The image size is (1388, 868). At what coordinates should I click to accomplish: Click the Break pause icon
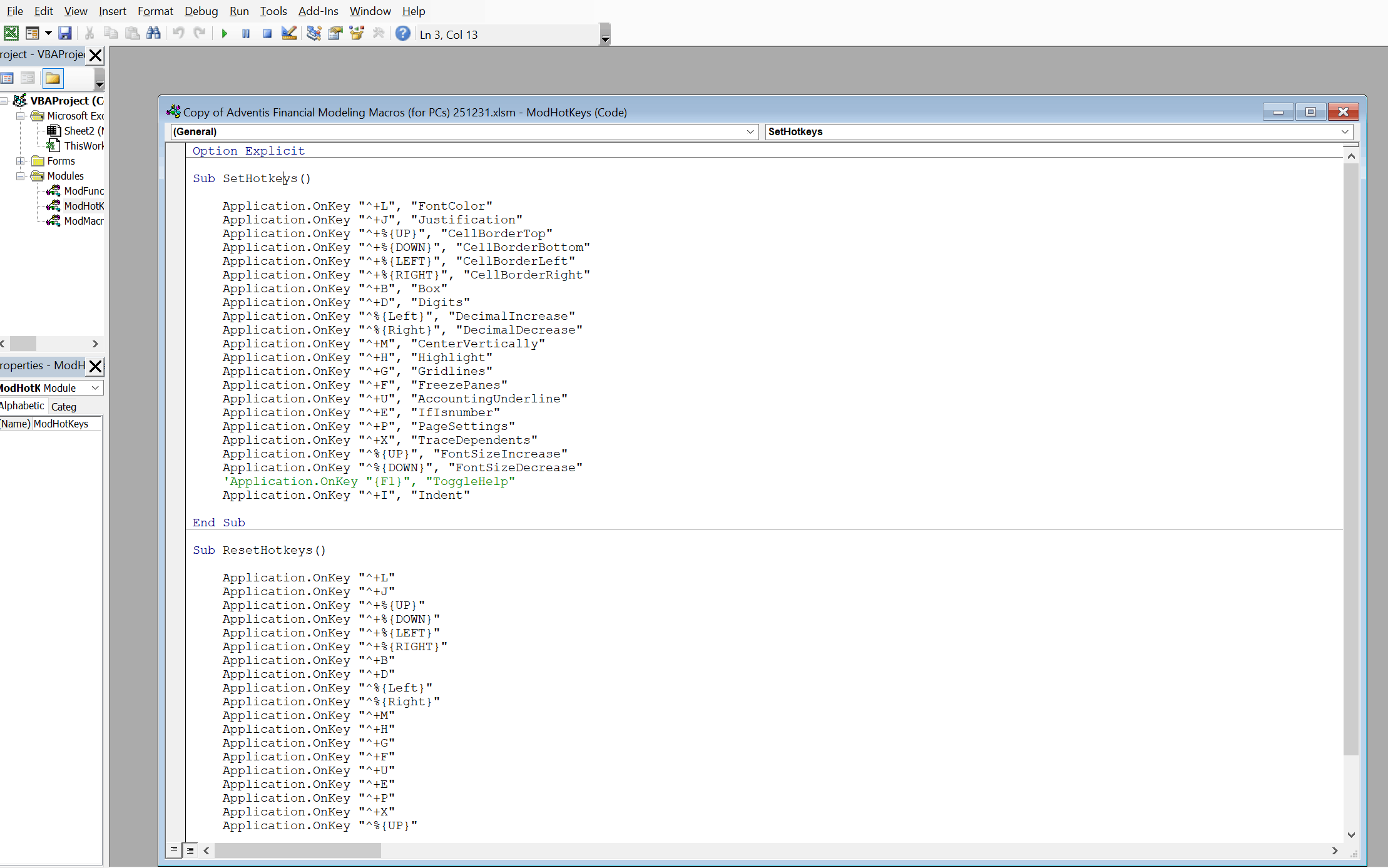[246, 34]
